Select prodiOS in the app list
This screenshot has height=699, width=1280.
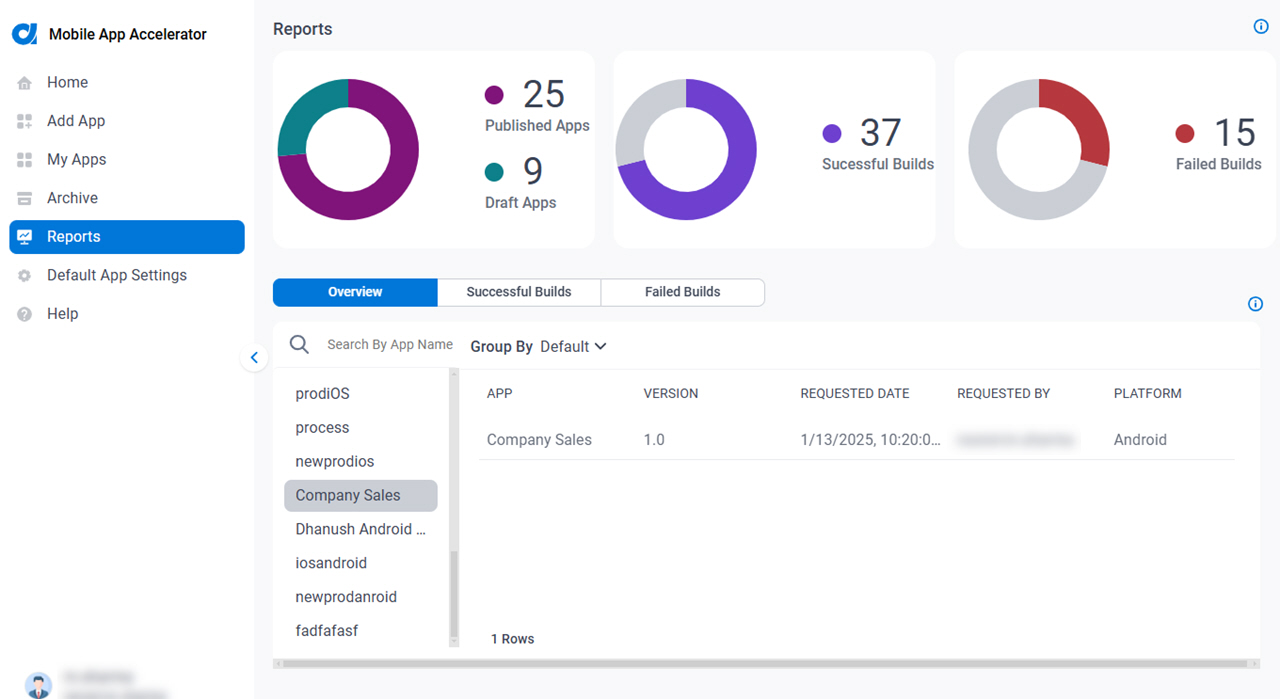tap(361, 394)
